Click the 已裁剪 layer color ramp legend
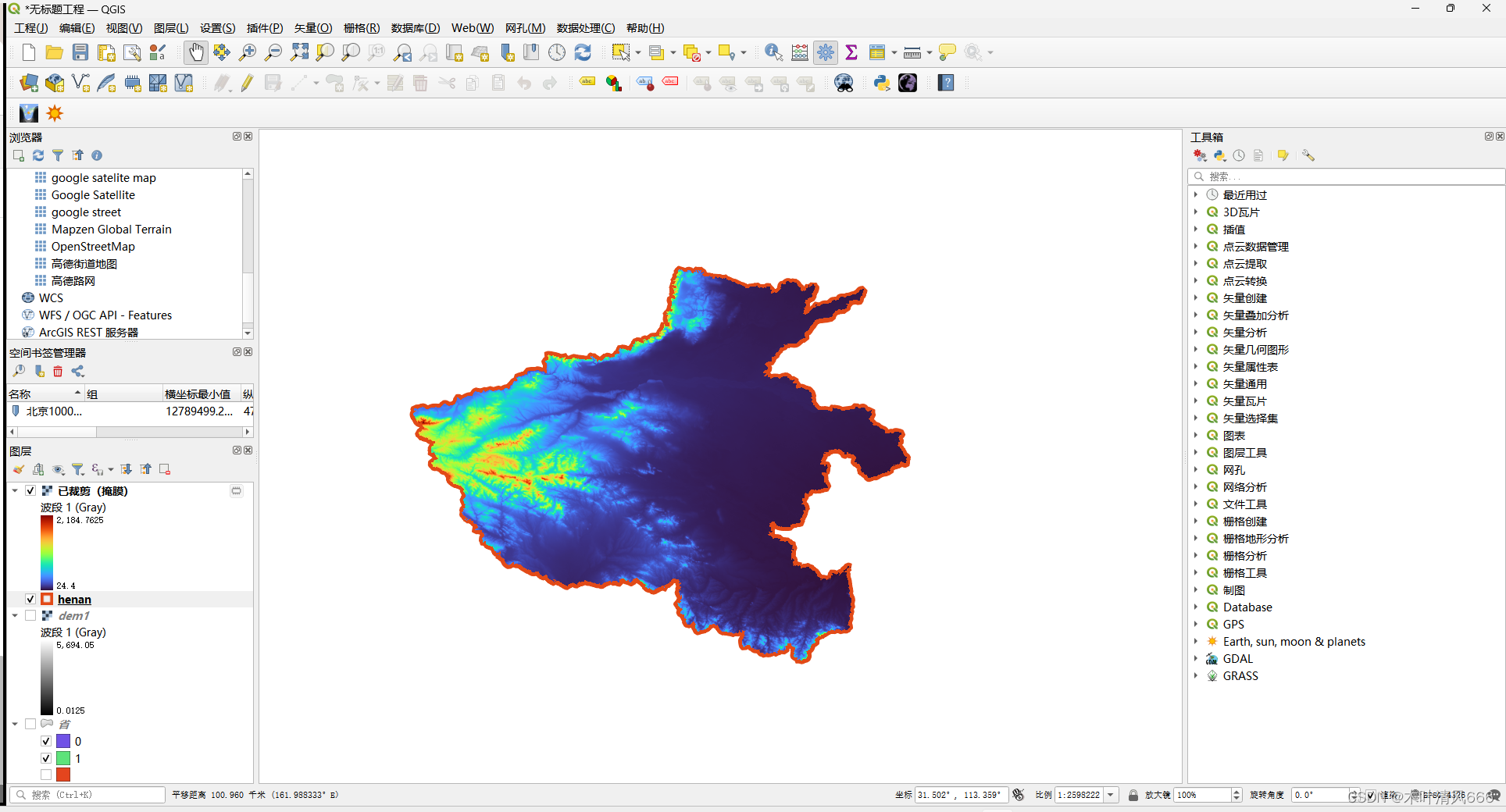This screenshot has width=1506, height=812. click(x=47, y=553)
